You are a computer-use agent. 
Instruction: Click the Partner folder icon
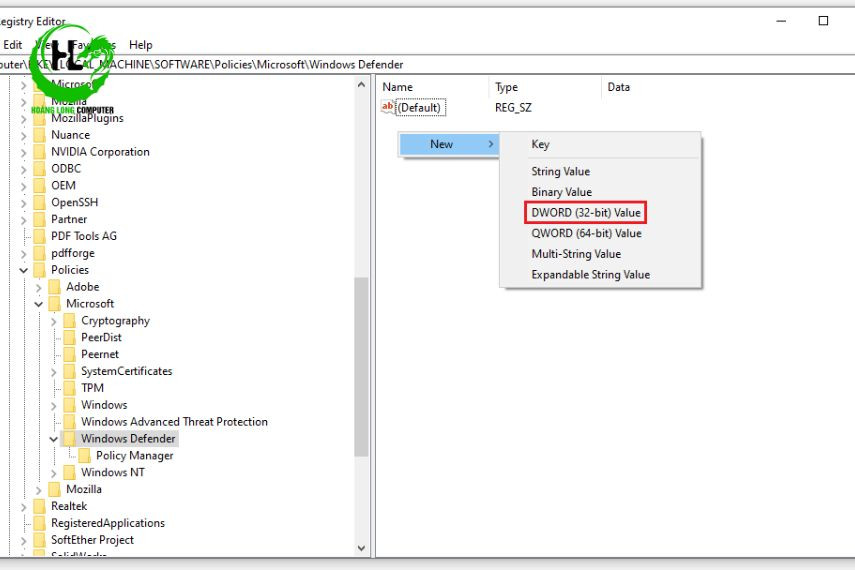[40, 219]
